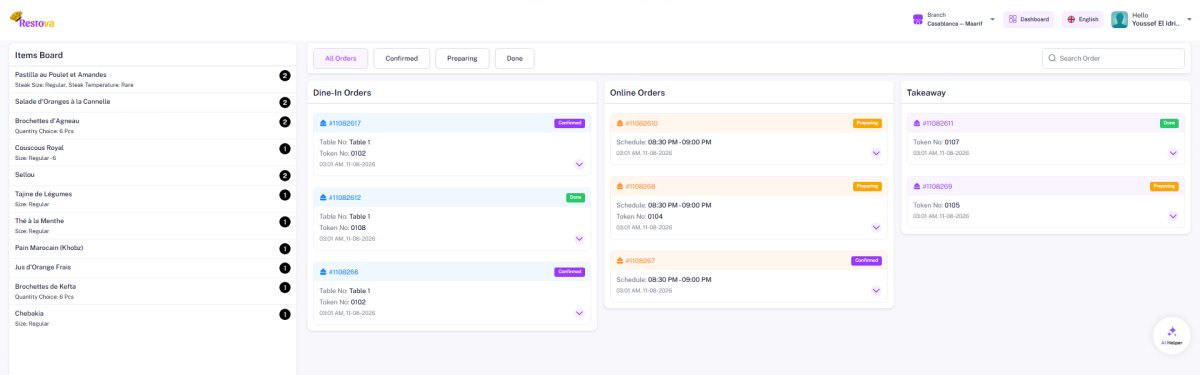Click the bell icon of order #1108266
Viewport: 1200px width, 375px height.
(323, 271)
